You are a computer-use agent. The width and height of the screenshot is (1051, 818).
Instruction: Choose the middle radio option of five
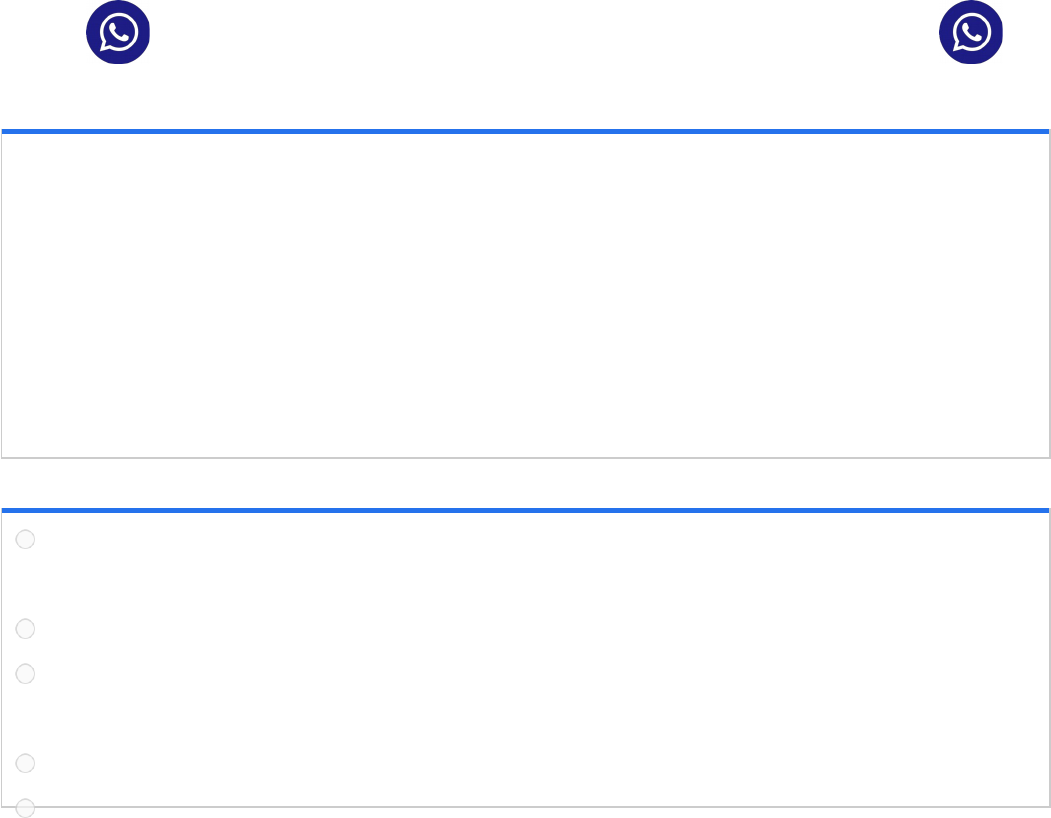(26, 674)
